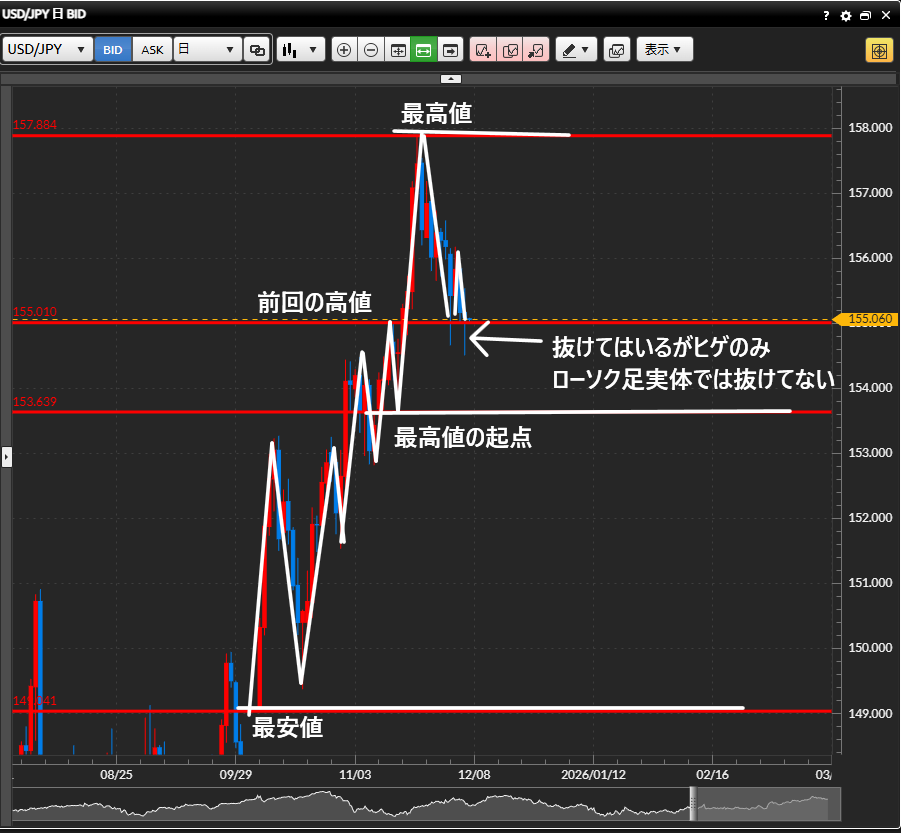This screenshot has width=901, height=833.
Task: Expand the candlestick chart type dropdown
Action: click(300, 50)
